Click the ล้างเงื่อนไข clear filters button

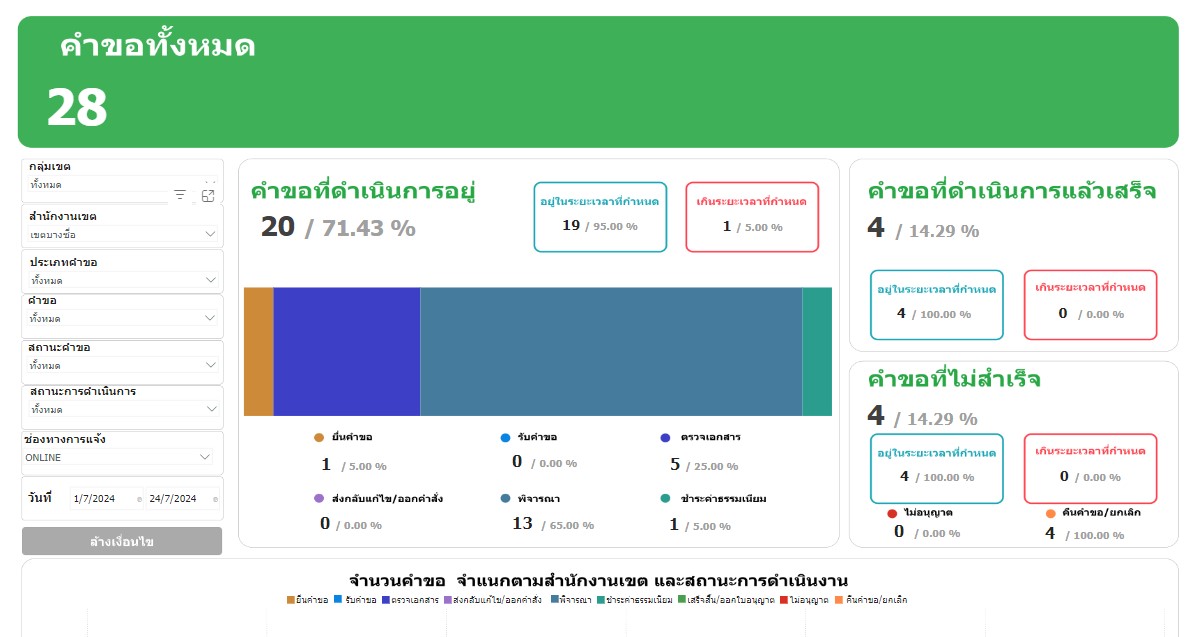[x=122, y=541]
